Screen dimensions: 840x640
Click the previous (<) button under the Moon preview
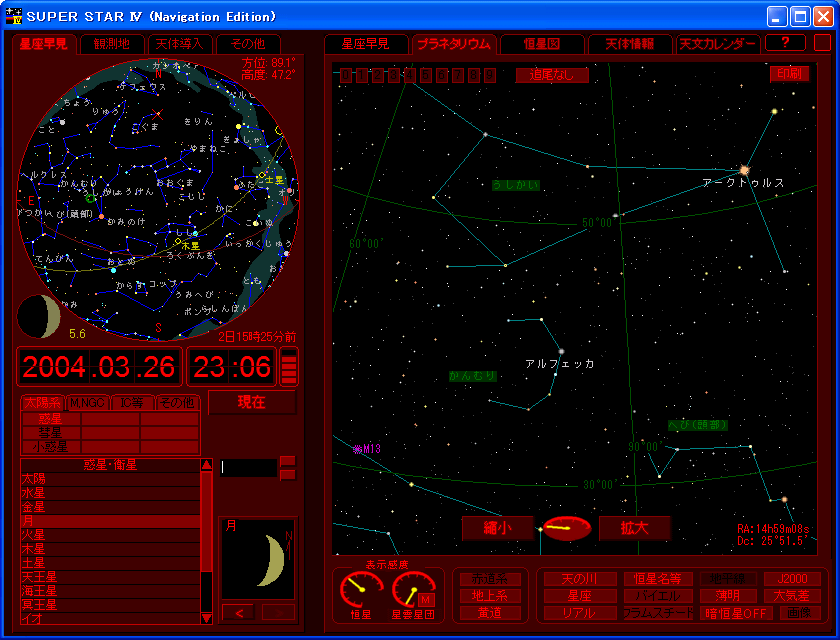(239, 613)
